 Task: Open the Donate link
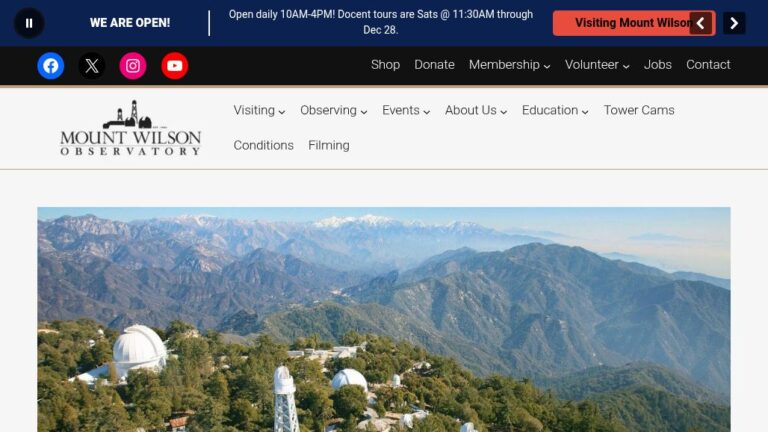434,65
